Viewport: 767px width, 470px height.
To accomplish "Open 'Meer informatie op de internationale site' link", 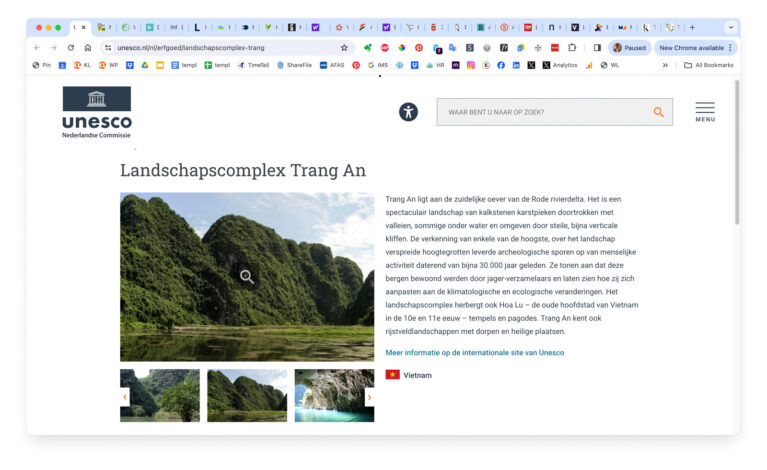I will [474, 353].
